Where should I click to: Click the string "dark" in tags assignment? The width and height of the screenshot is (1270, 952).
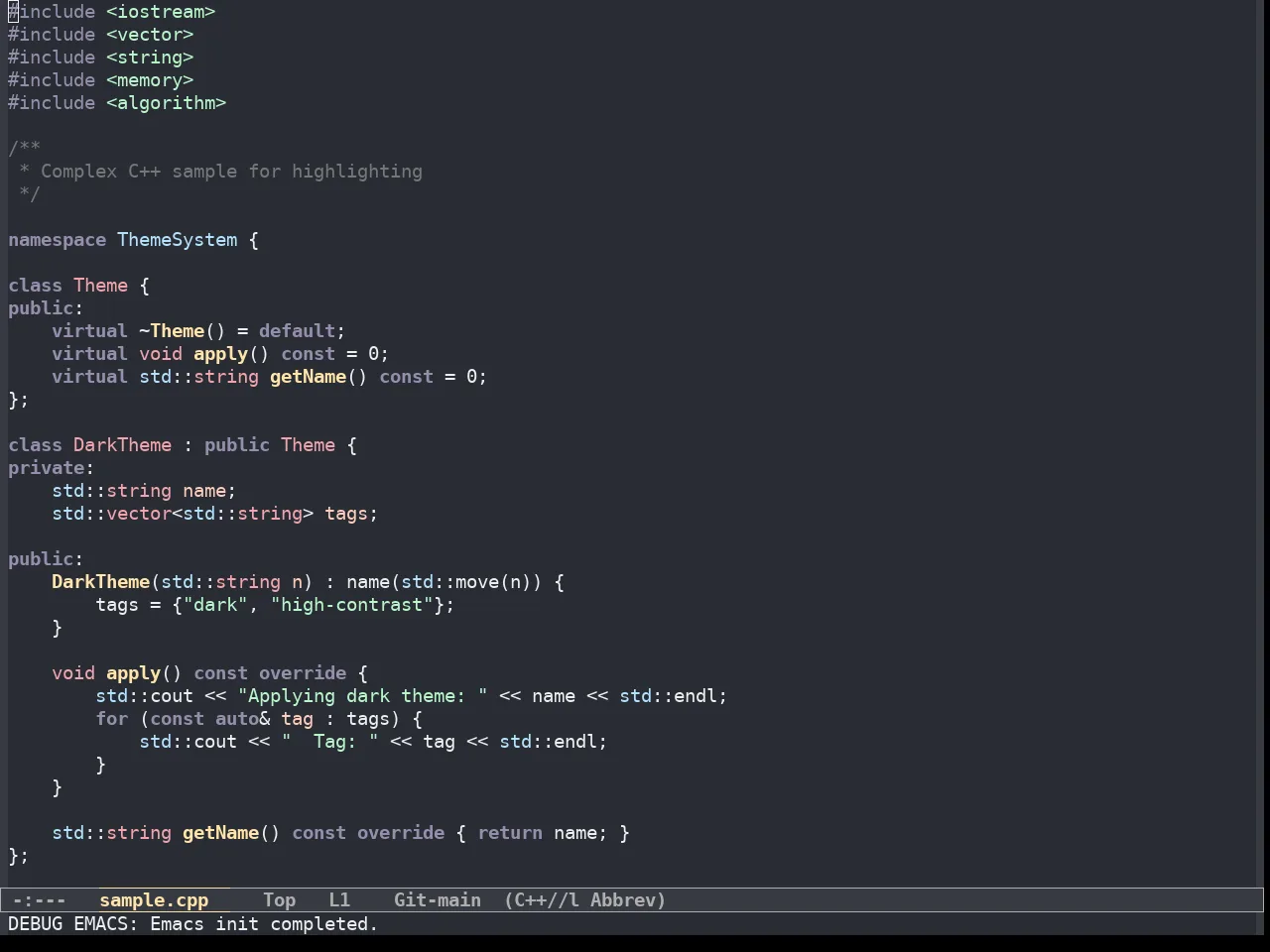click(x=215, y=605)
